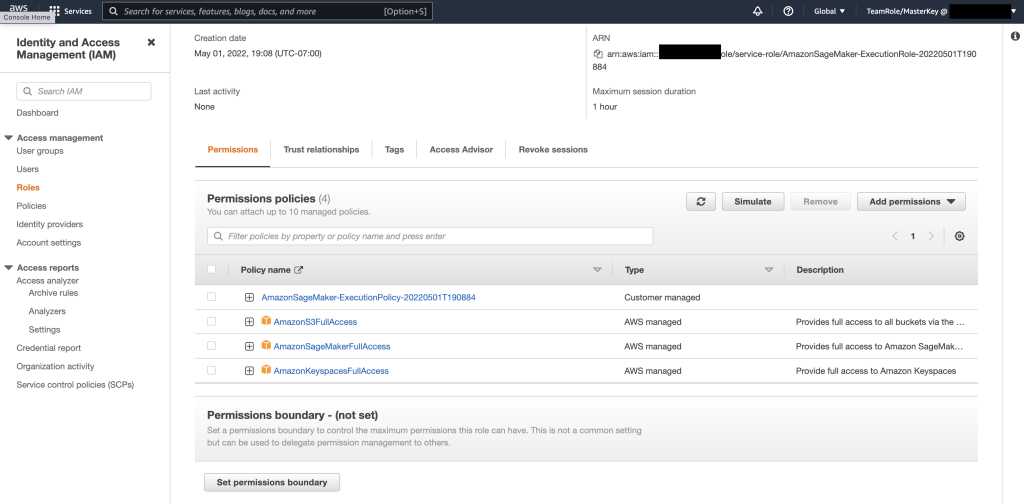Open the AWS Console Home logo
The image size is (1024, 504).
[18, 8]
